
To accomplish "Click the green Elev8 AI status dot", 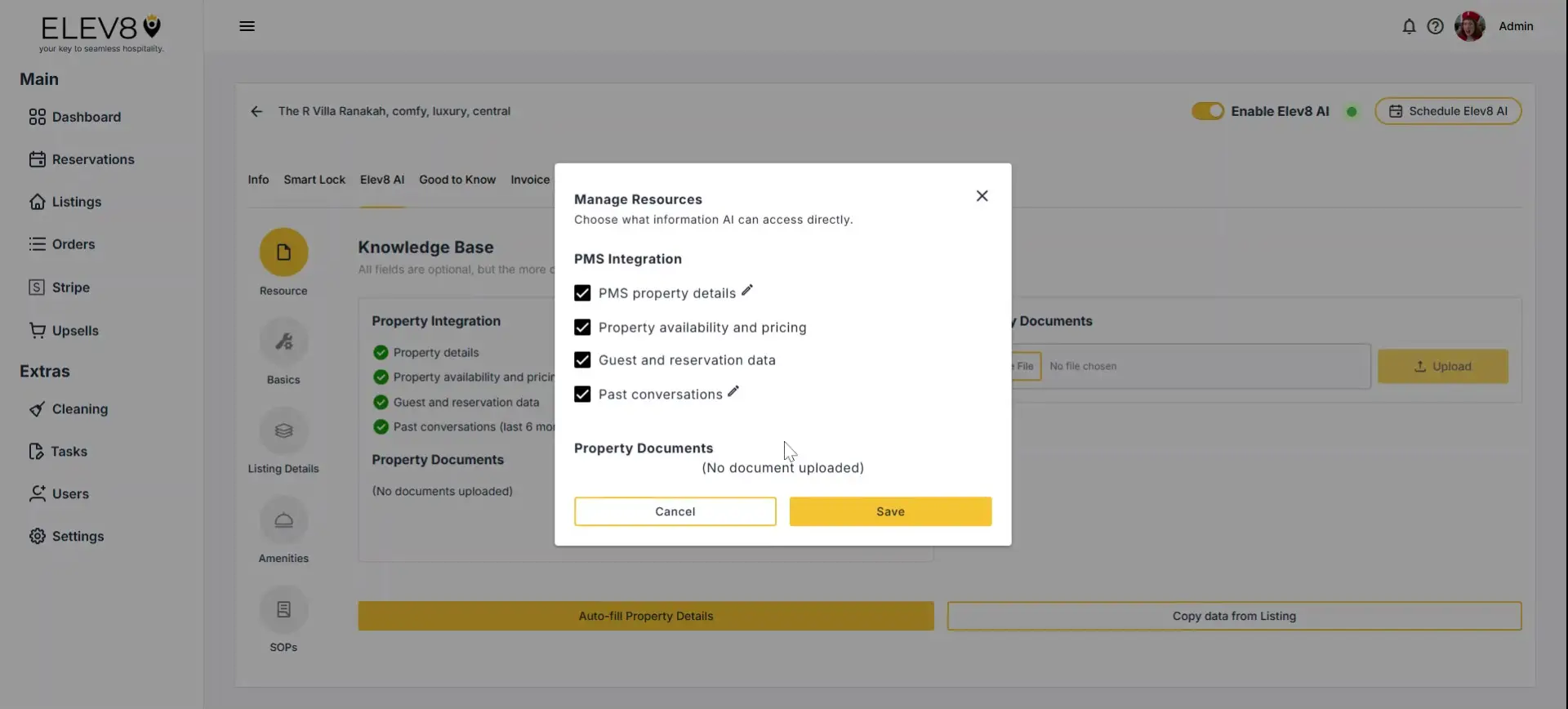I will tap(1352, 112).
